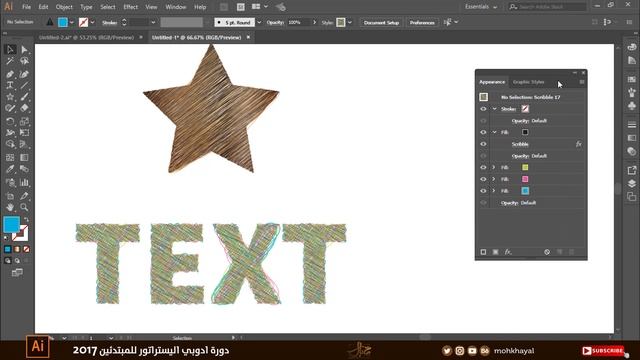Select the Selection tool arrow
Screen dimensions: 640x360
tap(10, 49)
